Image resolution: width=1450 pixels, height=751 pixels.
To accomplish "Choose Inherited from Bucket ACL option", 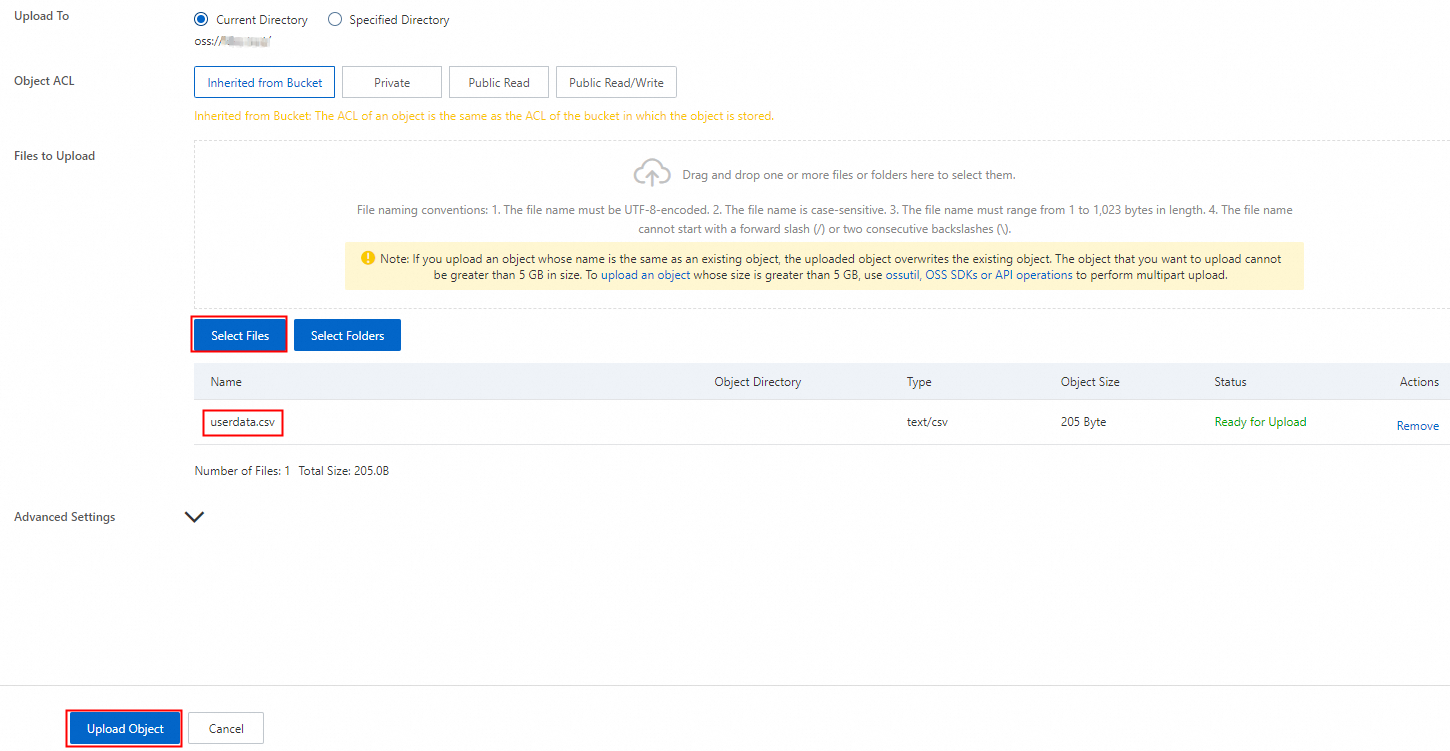I will [x=265, y=82].
